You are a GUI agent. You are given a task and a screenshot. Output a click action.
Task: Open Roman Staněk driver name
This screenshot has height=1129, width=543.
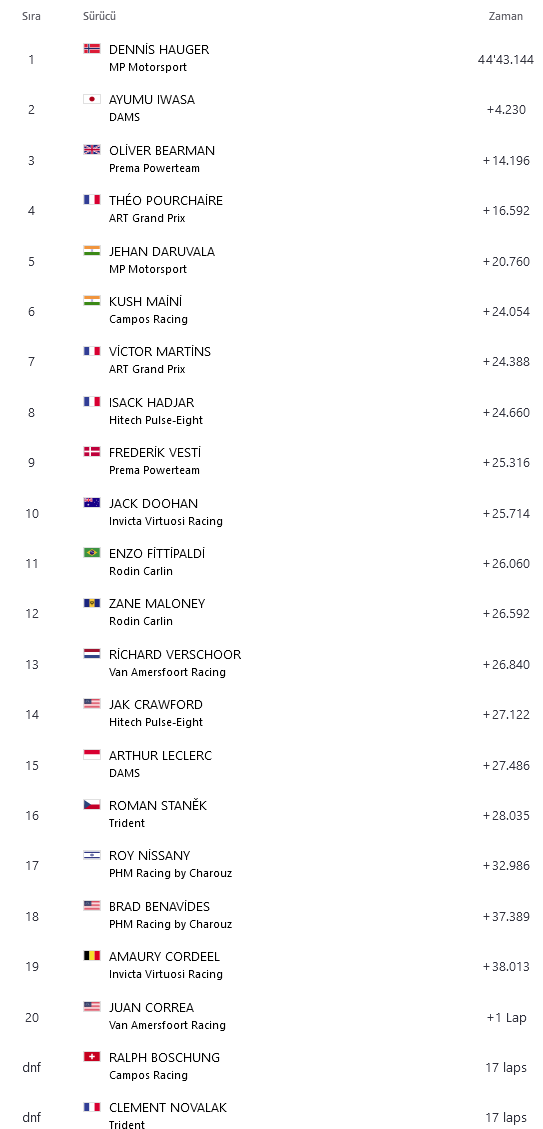point(158,806)
